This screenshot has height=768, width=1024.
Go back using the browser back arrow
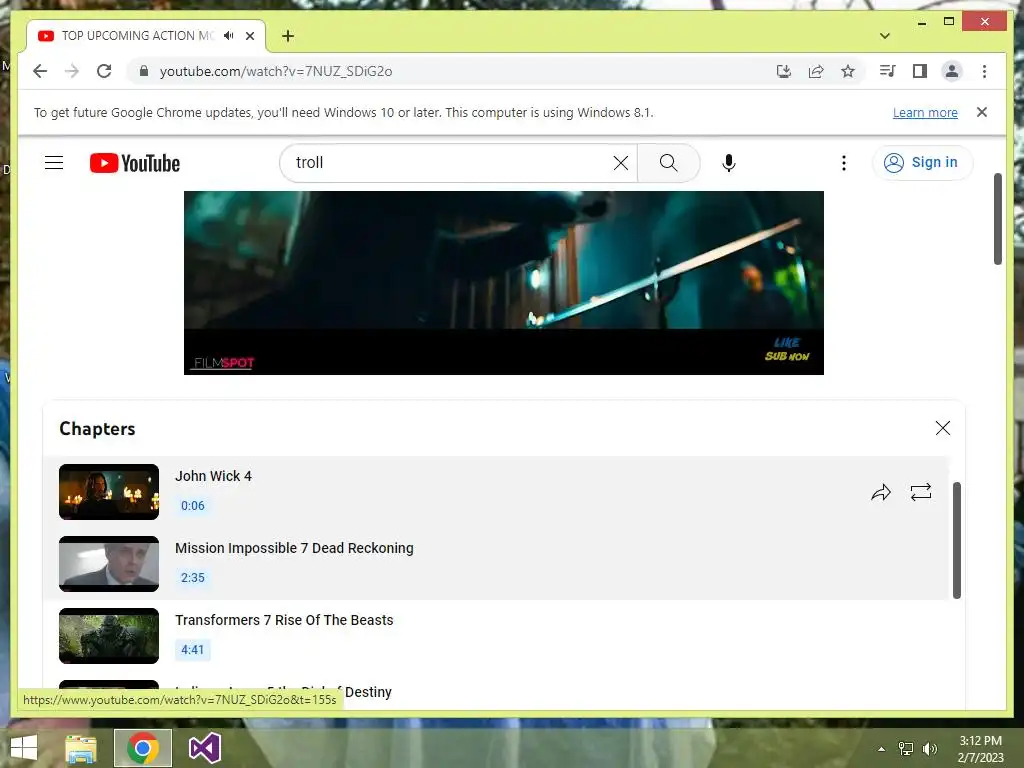point(40,71)
